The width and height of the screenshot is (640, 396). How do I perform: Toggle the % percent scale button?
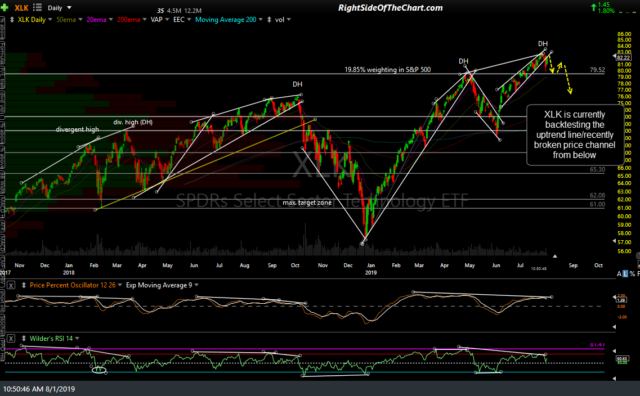(632, 274)
